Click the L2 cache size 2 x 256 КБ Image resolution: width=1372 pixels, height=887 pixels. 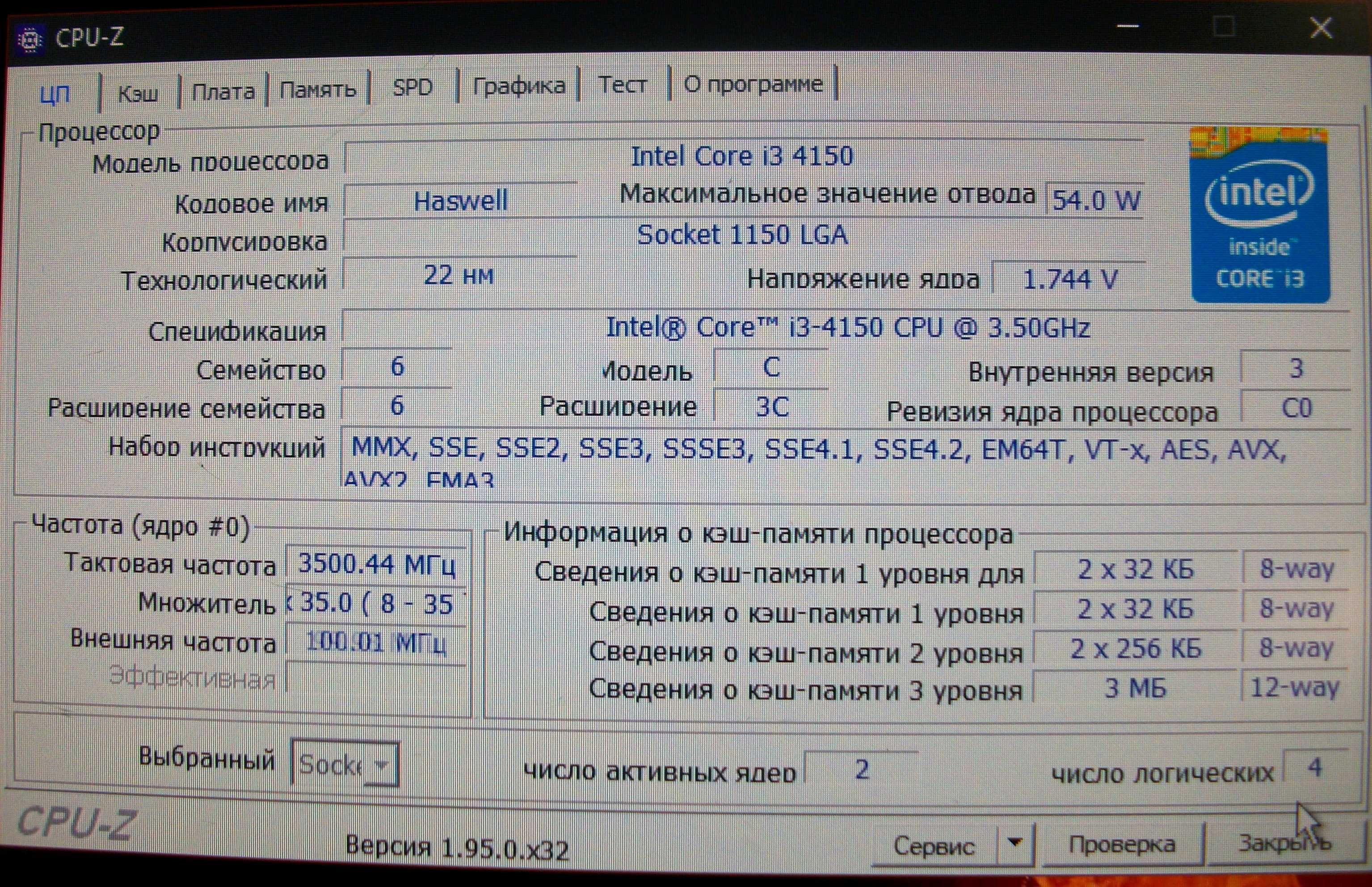click(x=1136, y=648)
